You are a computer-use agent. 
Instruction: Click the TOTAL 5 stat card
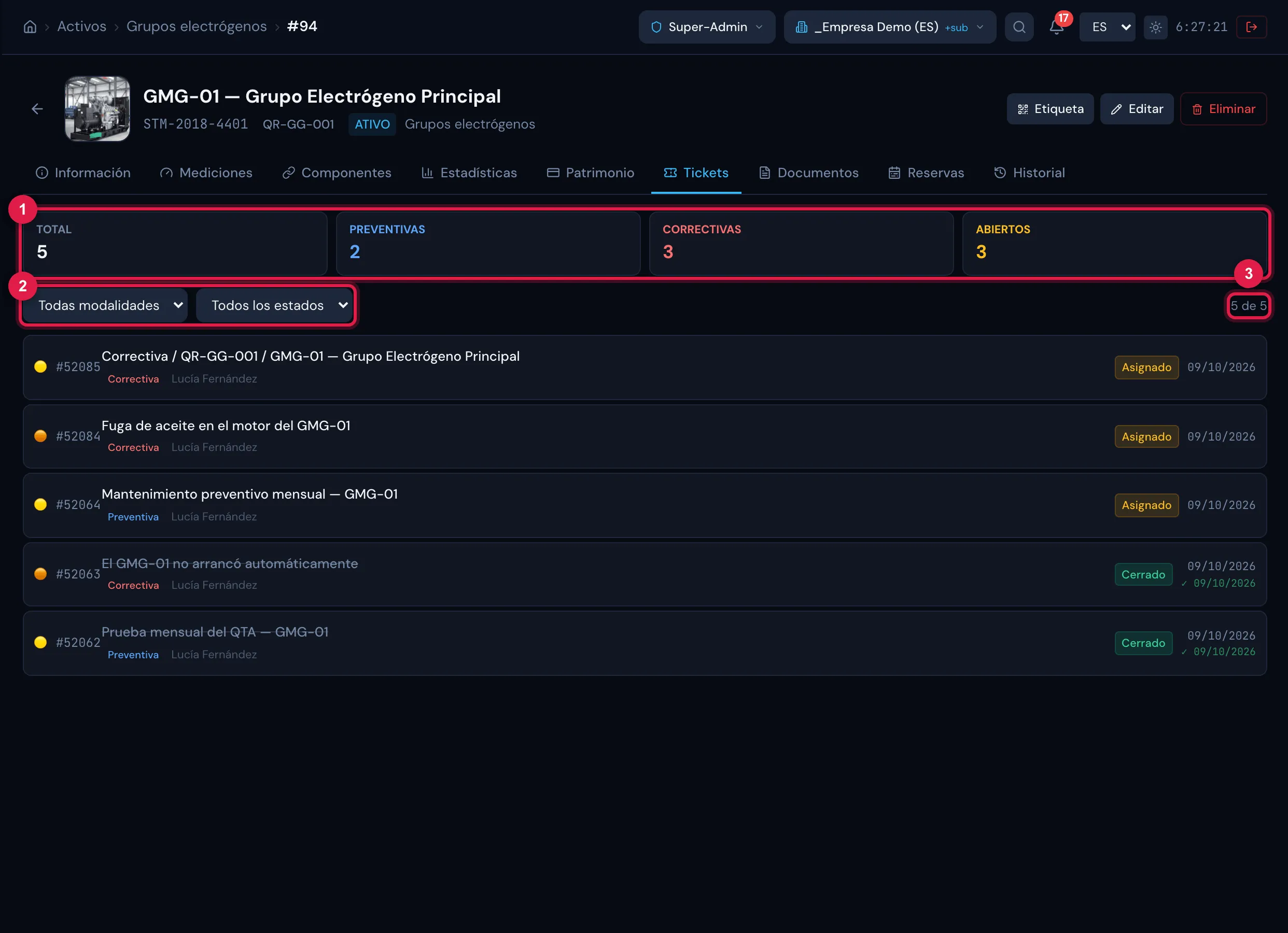pyautogui.click(x=175, y=244)
